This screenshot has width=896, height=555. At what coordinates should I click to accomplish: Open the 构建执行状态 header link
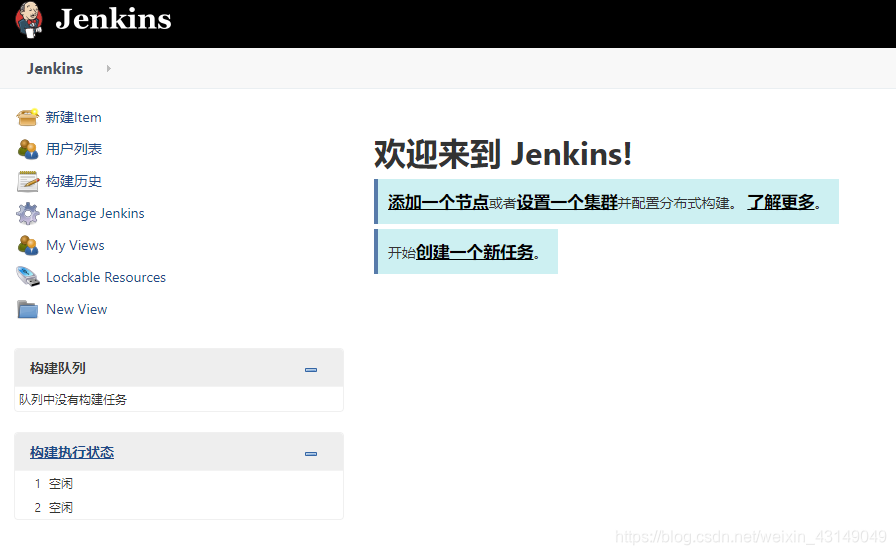72,452
